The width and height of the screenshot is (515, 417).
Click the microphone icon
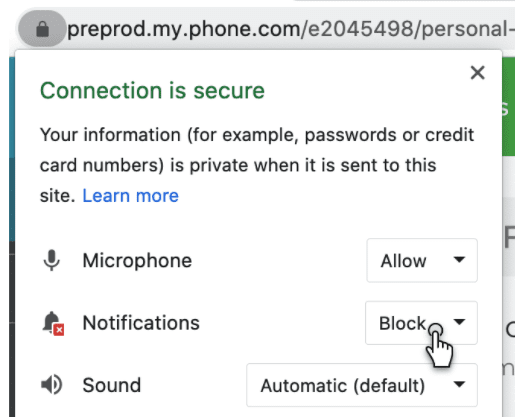point(52,260)
